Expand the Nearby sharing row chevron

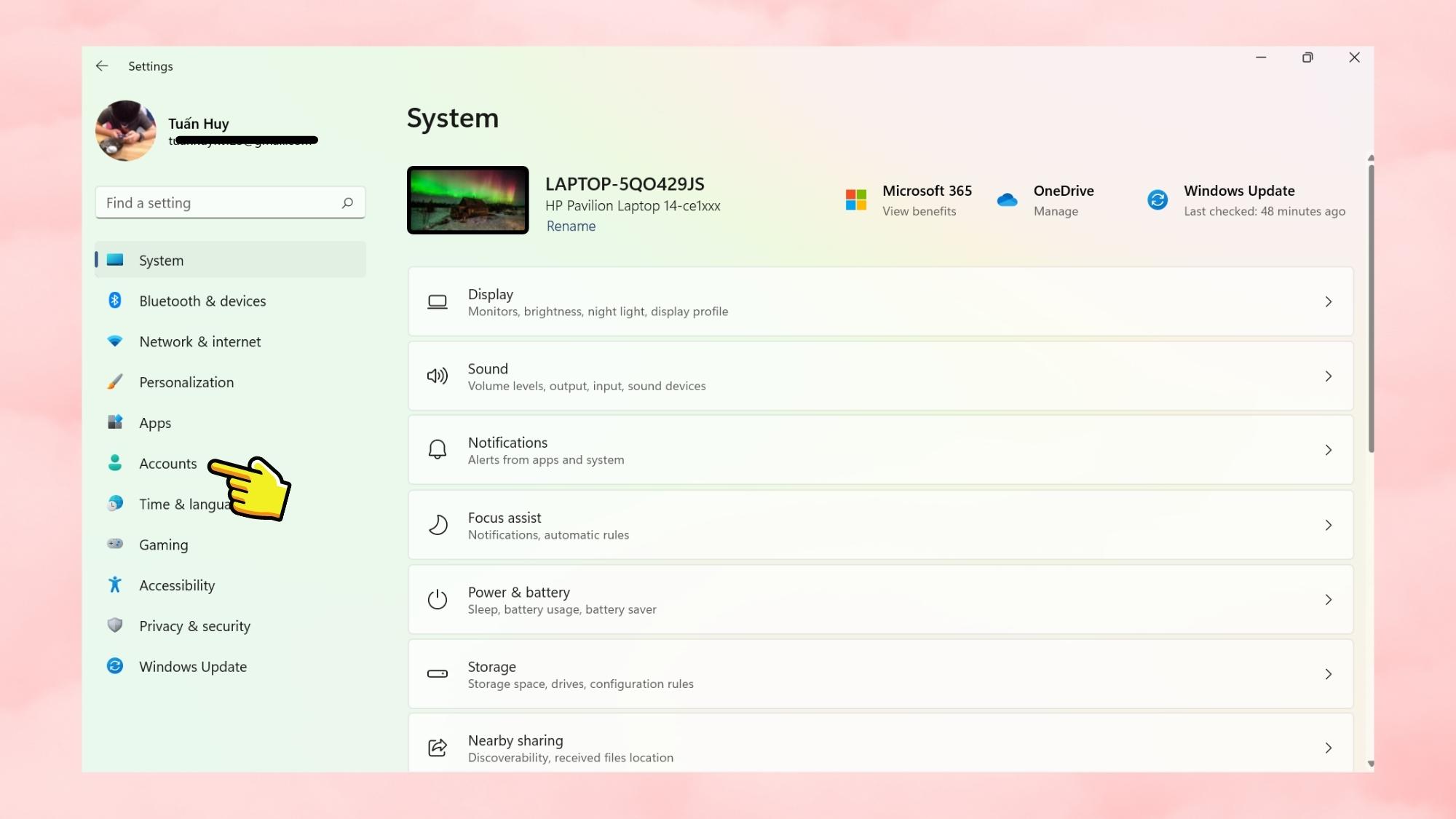(x=1329, y=748)
